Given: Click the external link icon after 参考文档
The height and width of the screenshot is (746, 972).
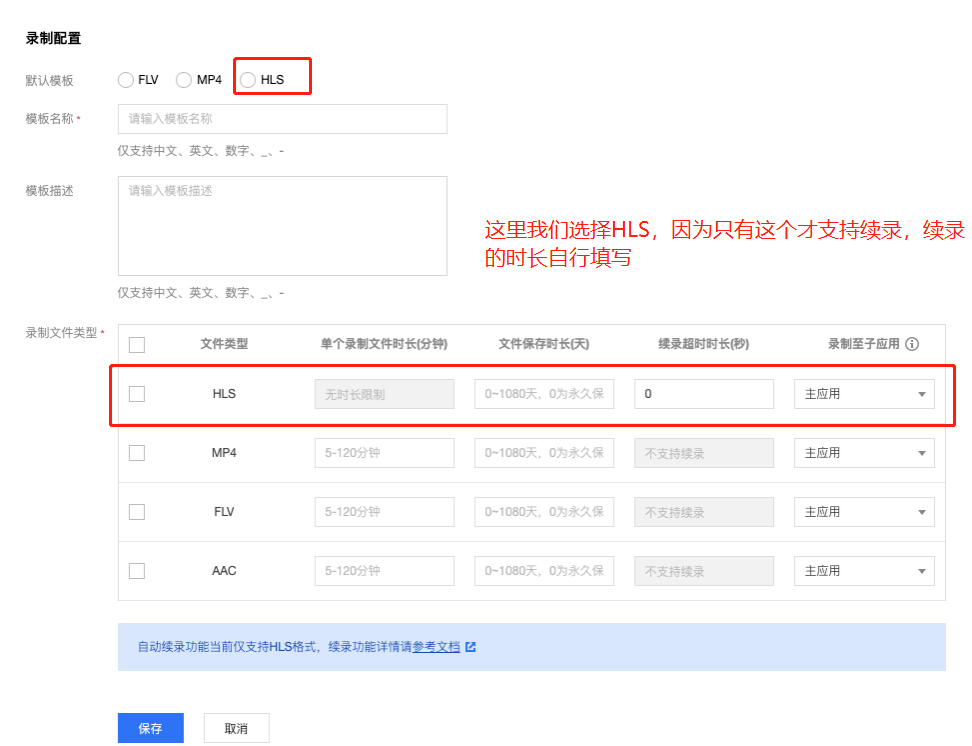Looking at the screenshot, I should pos(471,647).
